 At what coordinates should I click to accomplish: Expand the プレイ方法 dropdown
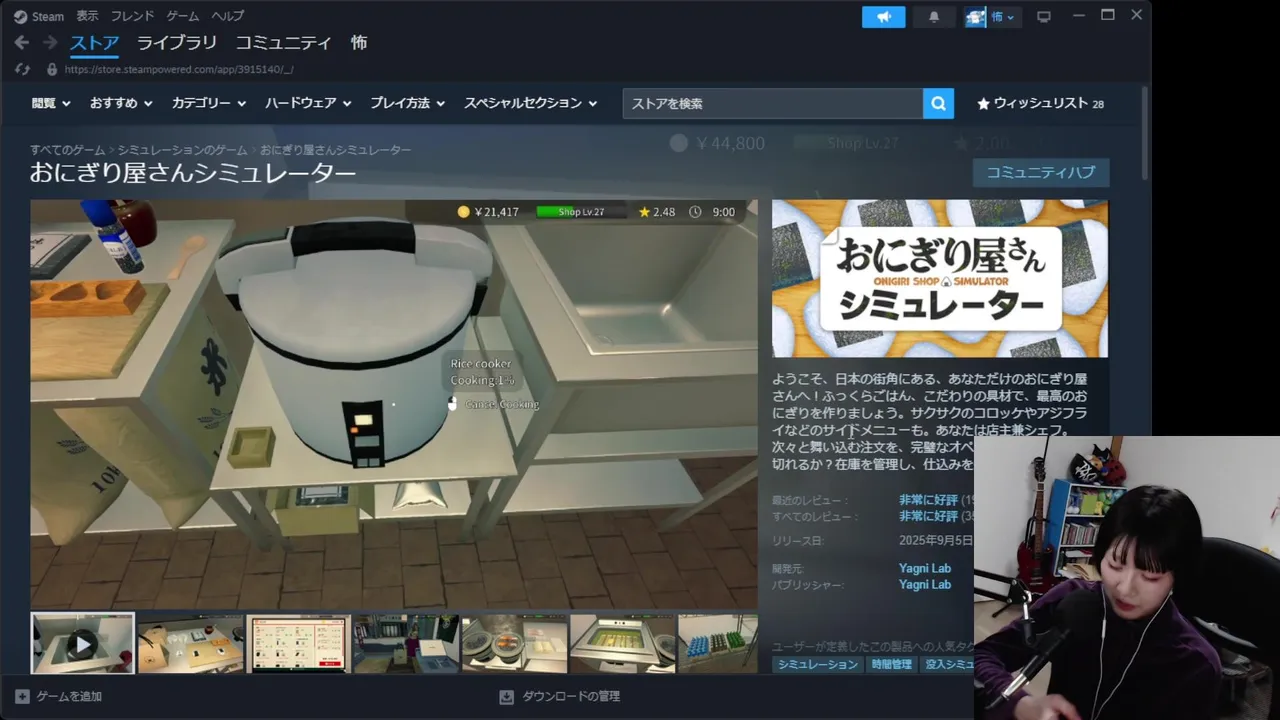pyautogui.click(x=407, y=103)
